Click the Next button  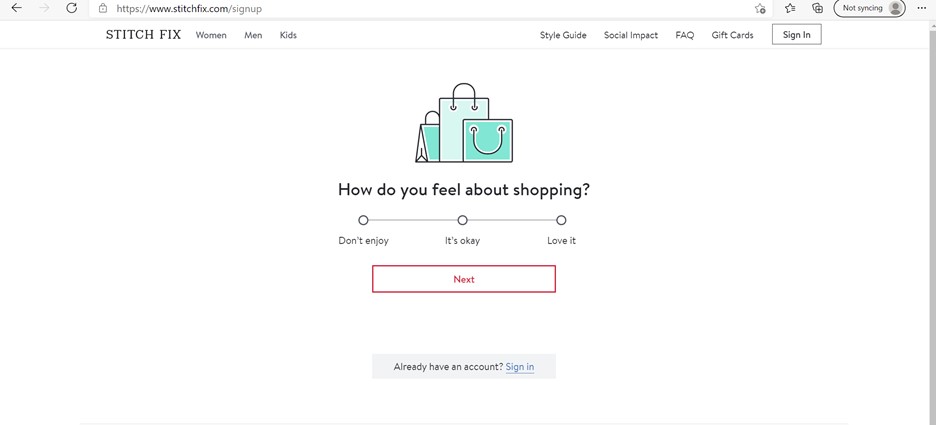coord(464,279)
